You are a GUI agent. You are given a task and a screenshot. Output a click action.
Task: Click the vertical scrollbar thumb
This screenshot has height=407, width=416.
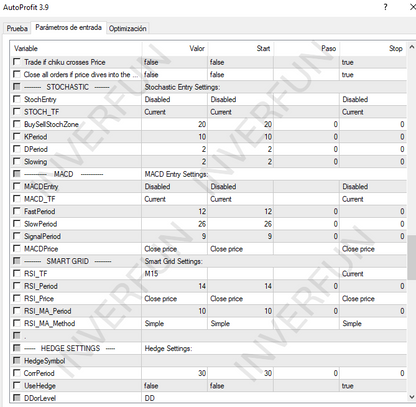412,257
